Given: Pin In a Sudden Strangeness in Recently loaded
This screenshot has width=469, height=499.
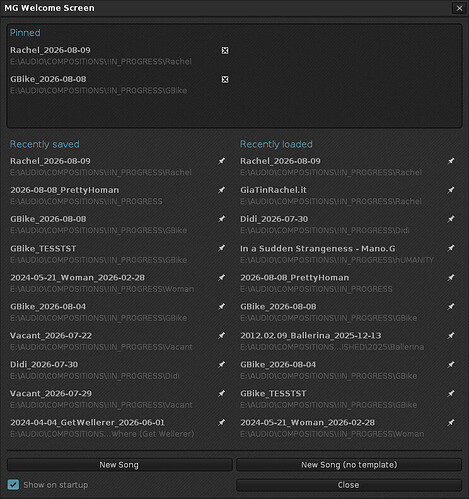Looking at the screenshot, I should tap(451, 248).
